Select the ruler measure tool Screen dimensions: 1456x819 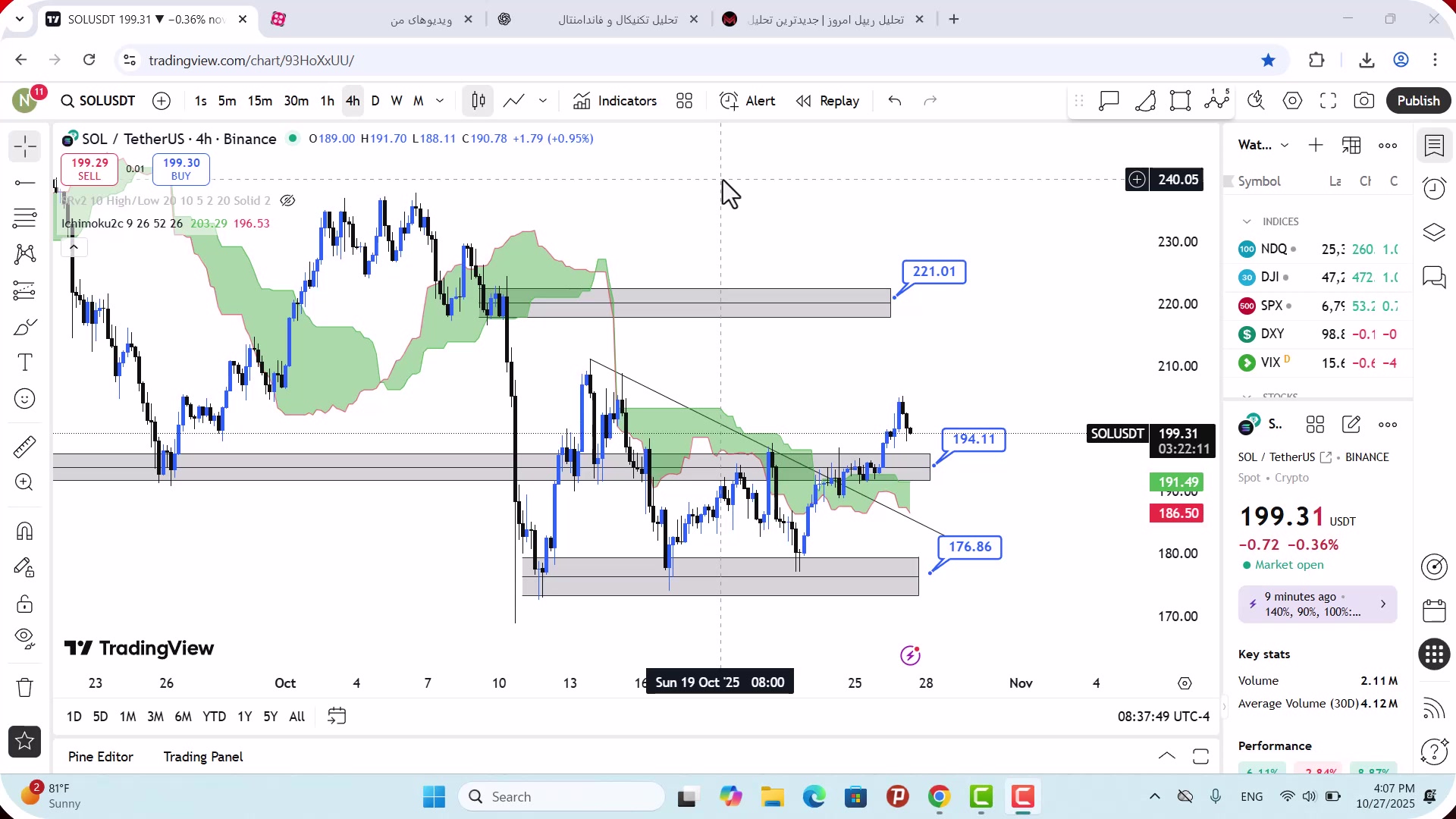coord(25,447)
